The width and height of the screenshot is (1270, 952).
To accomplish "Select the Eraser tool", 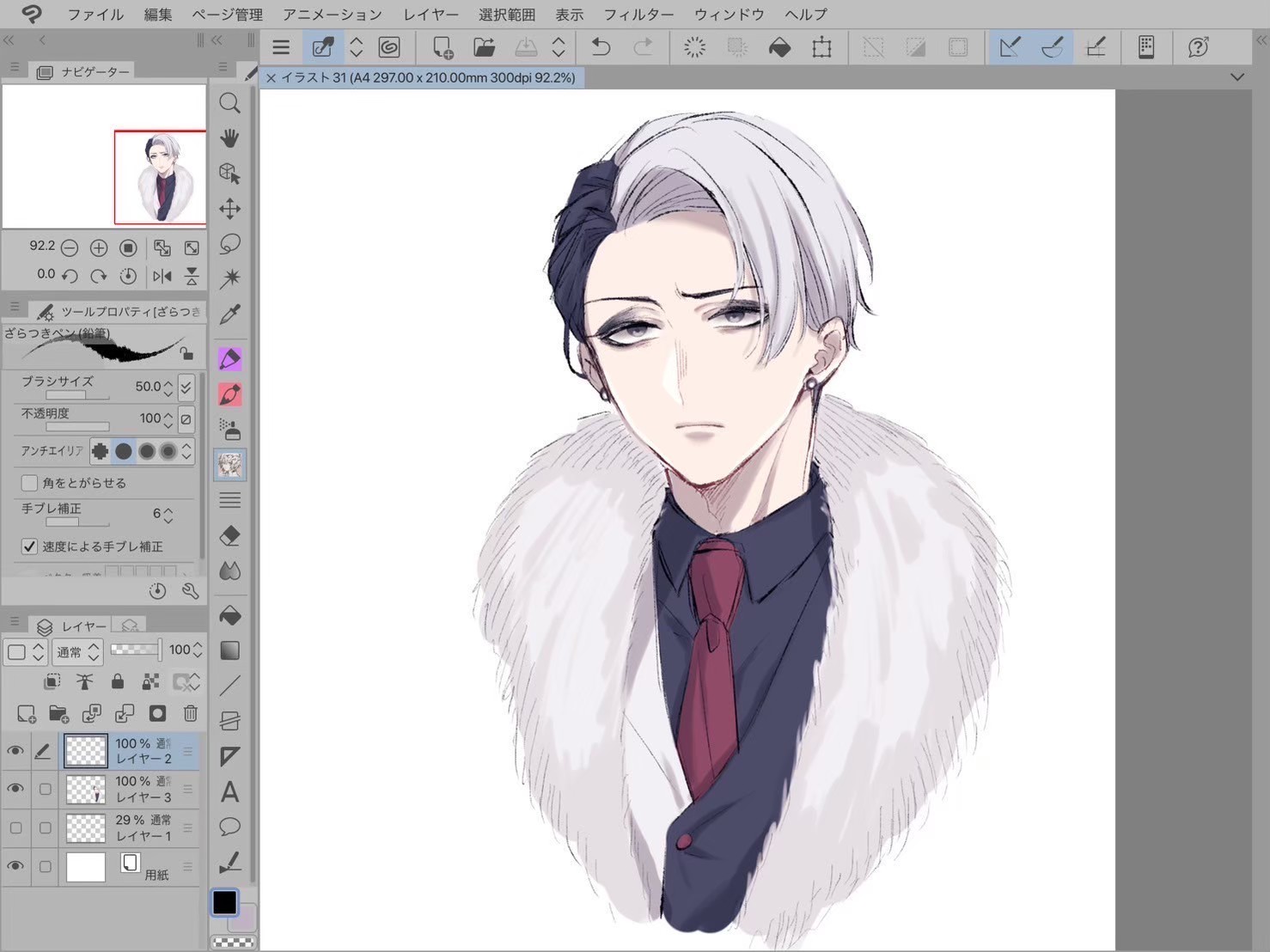I will coord(229,536).
